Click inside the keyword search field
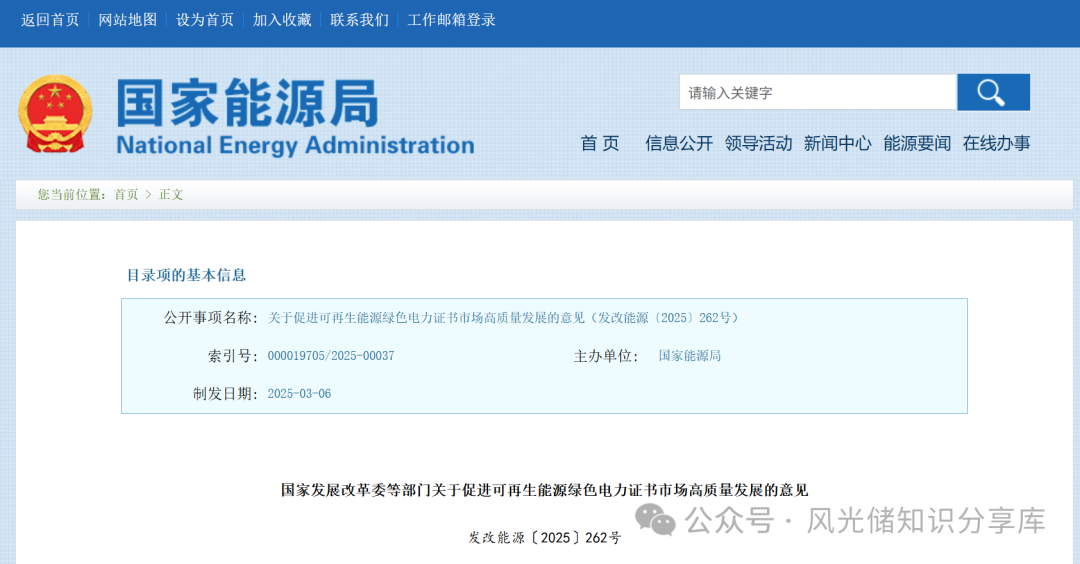Image resolution: width=1080 pixels, height=564 pixels. click(817, 93)
